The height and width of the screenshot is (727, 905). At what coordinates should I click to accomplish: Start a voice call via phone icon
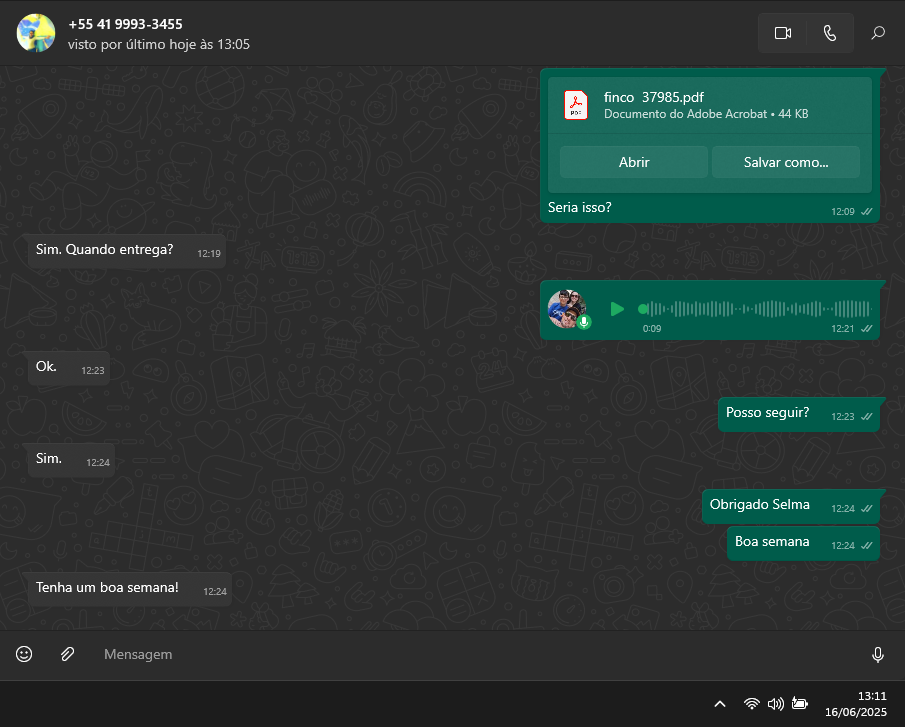[829, 33]
